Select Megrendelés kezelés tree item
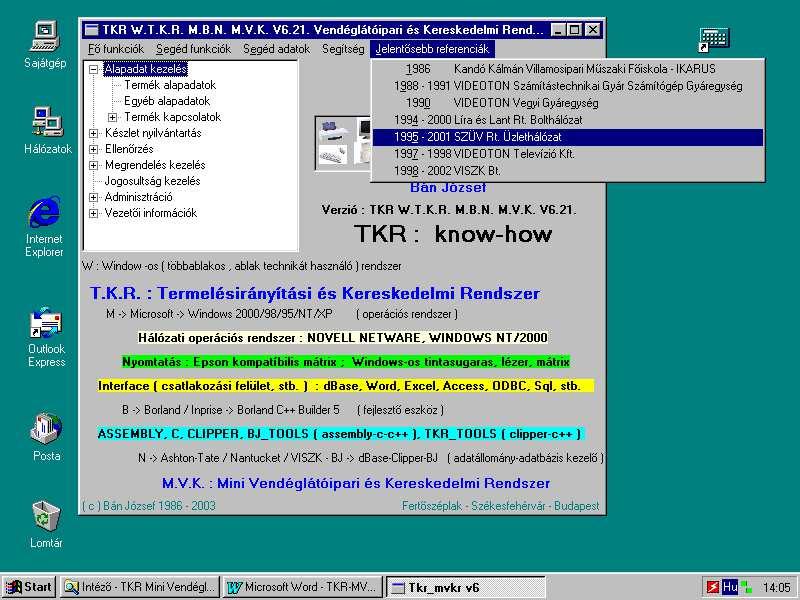This screenshot has height=600, width=800. pyautogui.click(x=155, y=165)
